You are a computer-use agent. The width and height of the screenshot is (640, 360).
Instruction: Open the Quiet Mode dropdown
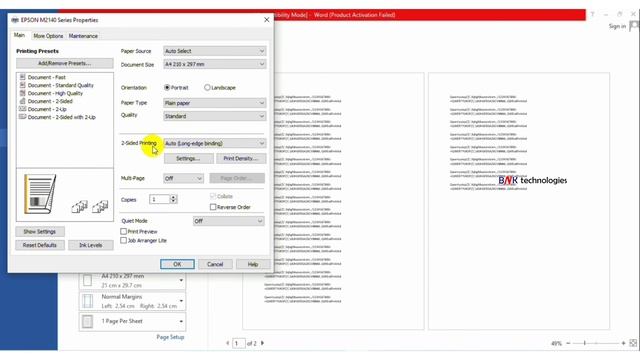229,221
